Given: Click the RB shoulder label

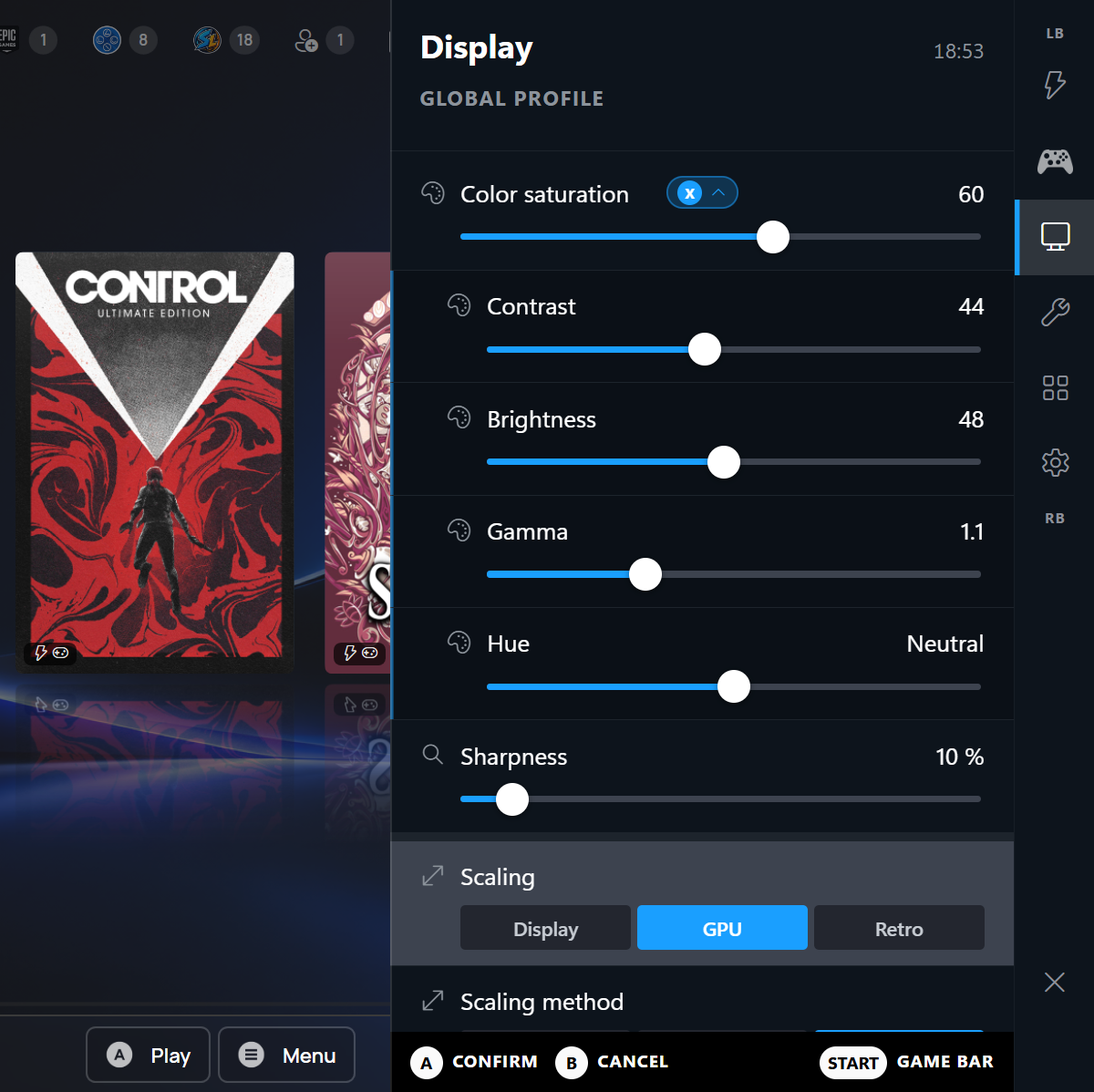Looking at the screenshot, I should (x=1055, y=518).
